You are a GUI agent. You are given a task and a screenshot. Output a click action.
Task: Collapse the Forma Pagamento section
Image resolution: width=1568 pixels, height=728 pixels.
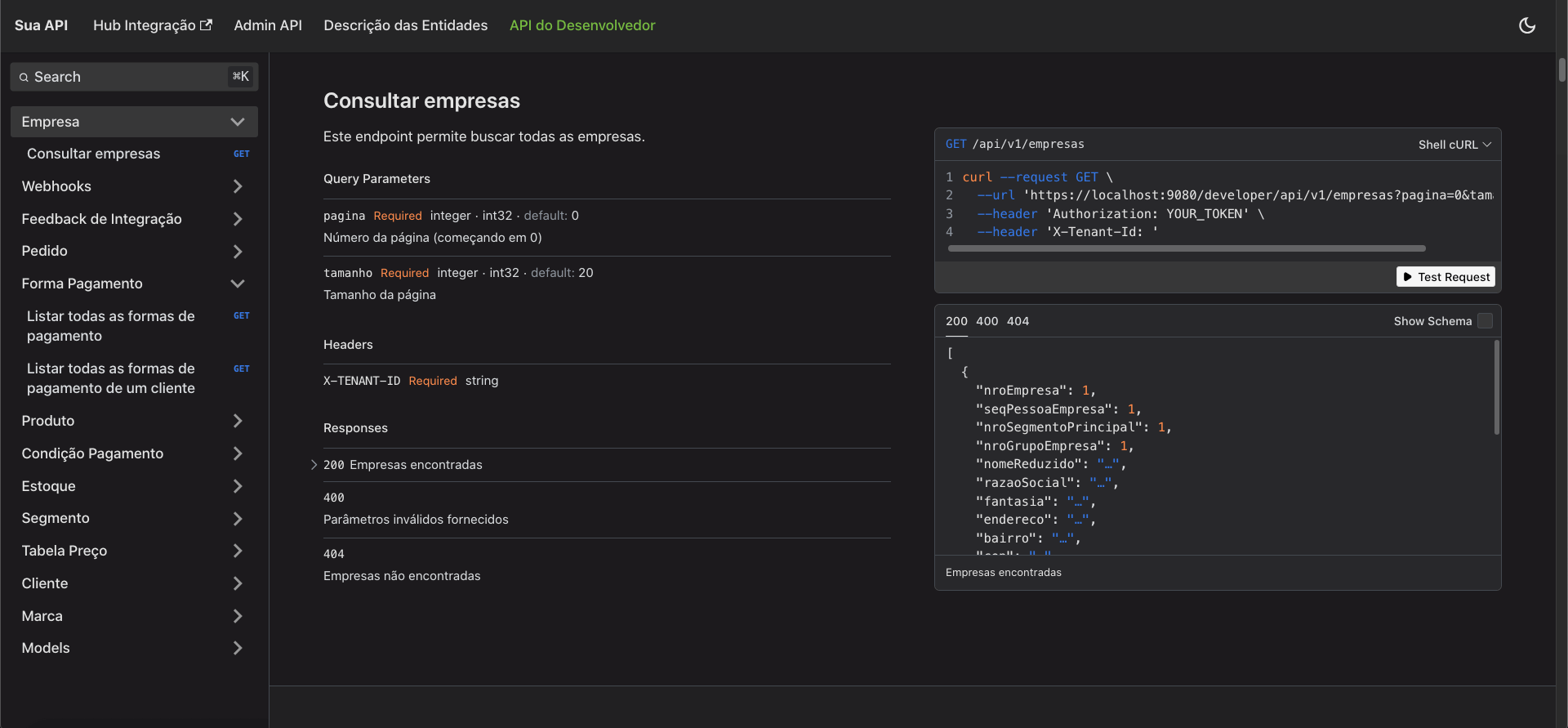237,284
